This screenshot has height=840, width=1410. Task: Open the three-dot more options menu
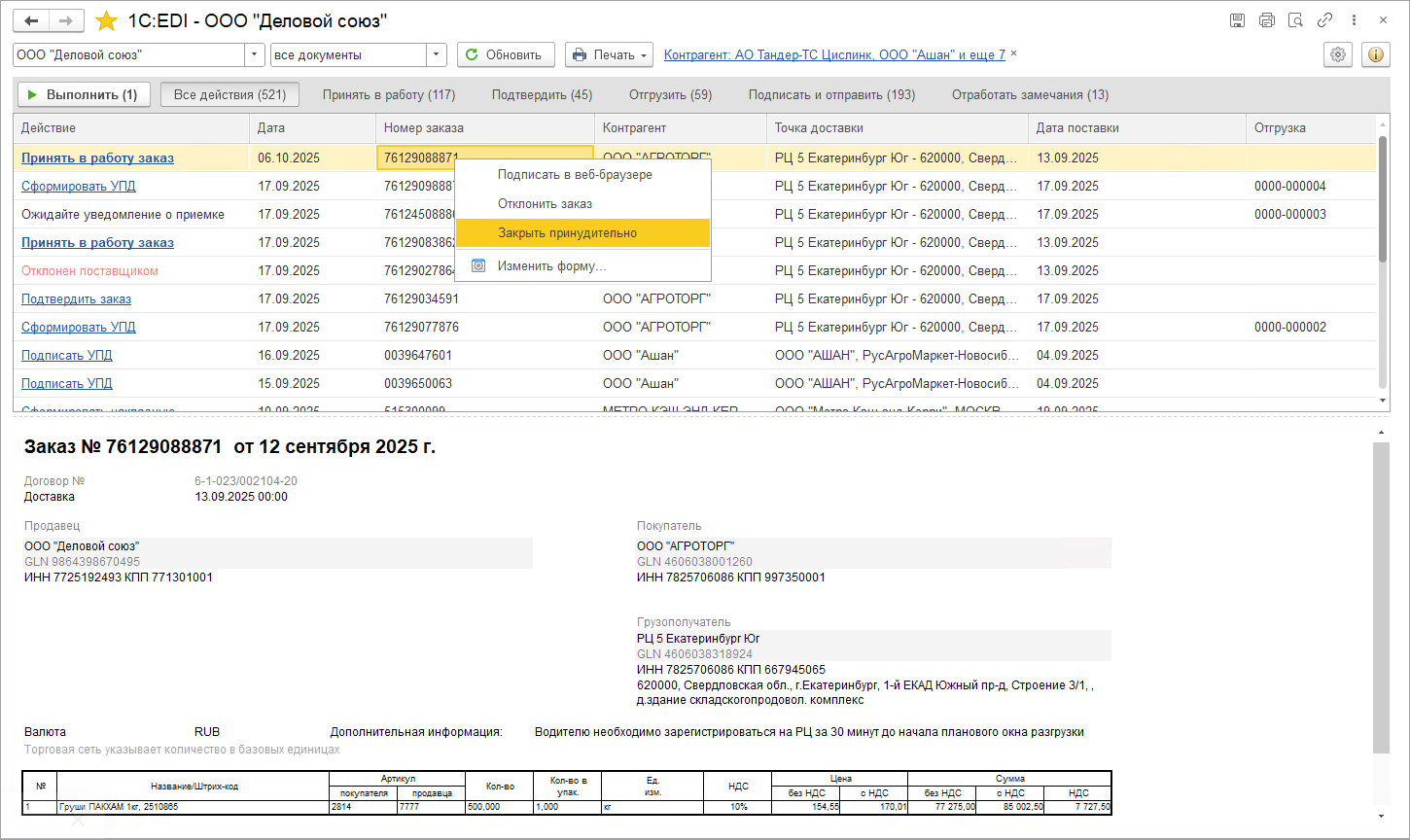1354,20
